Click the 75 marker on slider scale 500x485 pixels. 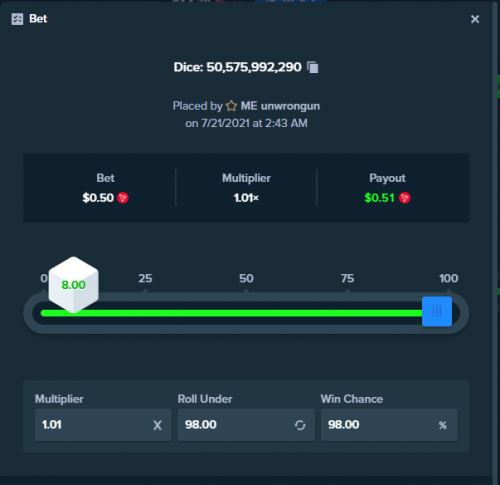347,278
